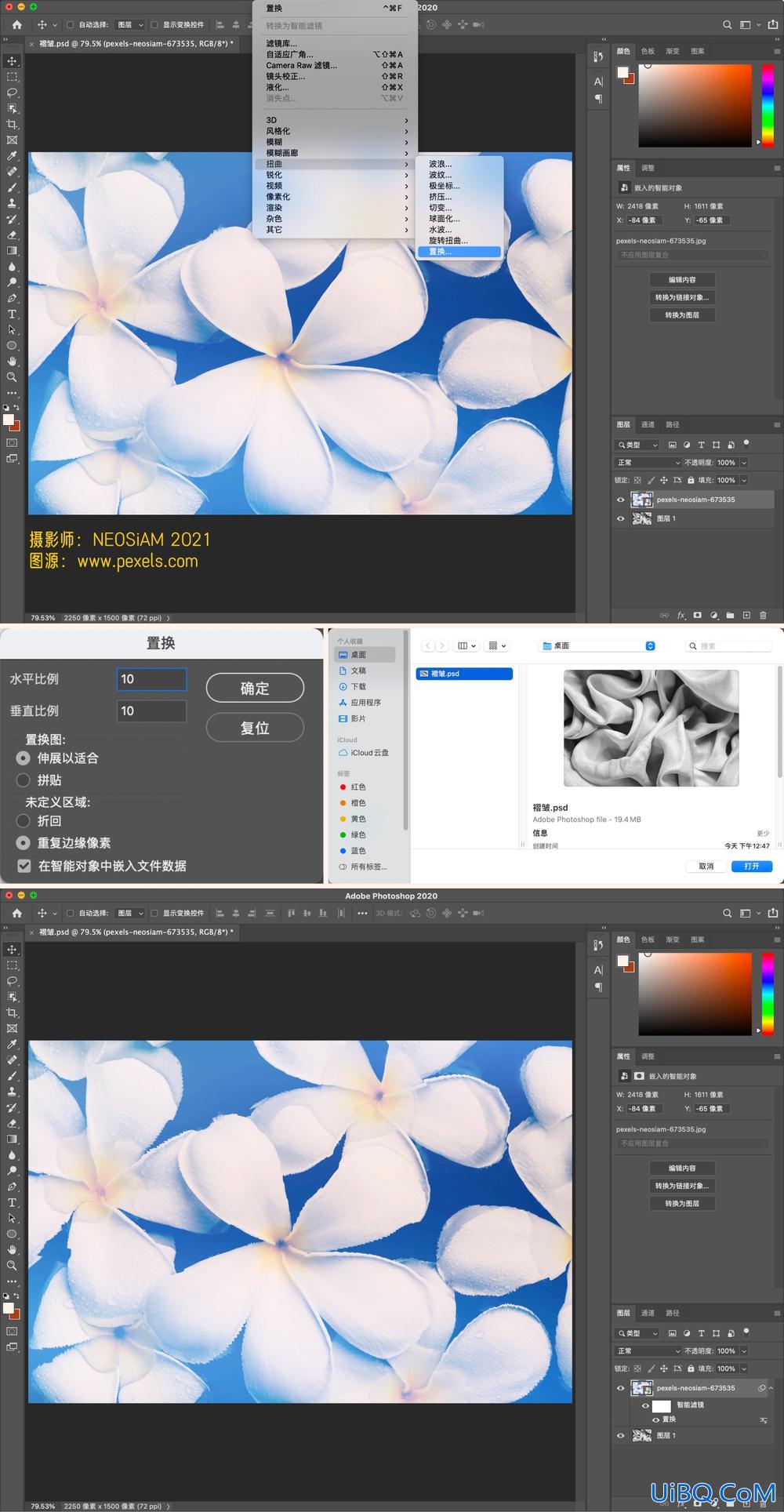Image resolution: width=784 pixels, height=1512 pixels.
Task: Open the 类型 layer filter dropdown in upper window
Action: pos(637,445)
